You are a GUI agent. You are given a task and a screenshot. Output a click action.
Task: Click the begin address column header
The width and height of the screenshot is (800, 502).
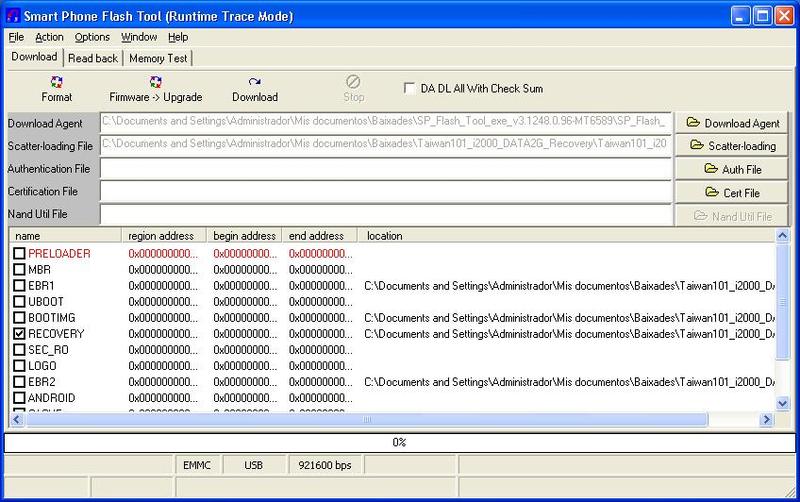pyautogui.click(x=244, y=236)
